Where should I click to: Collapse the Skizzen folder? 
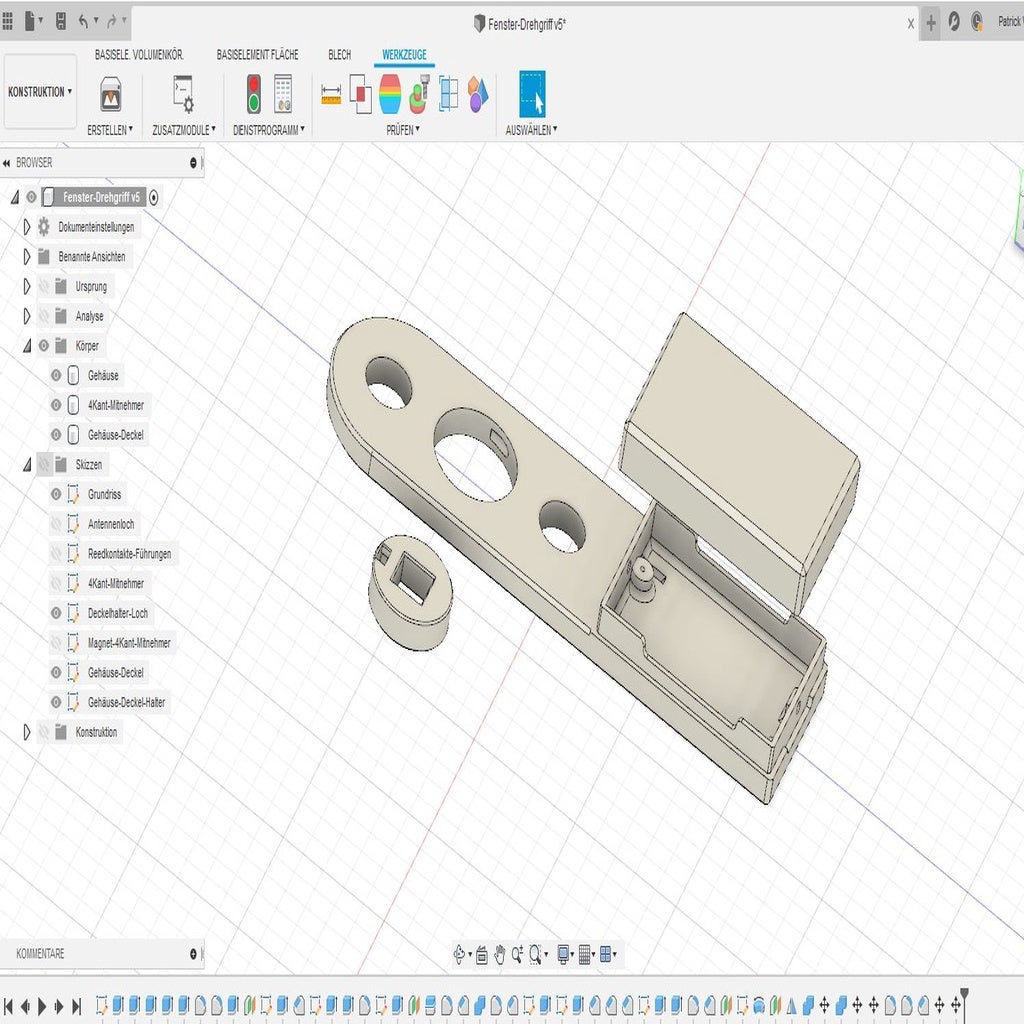click(27, 465)
